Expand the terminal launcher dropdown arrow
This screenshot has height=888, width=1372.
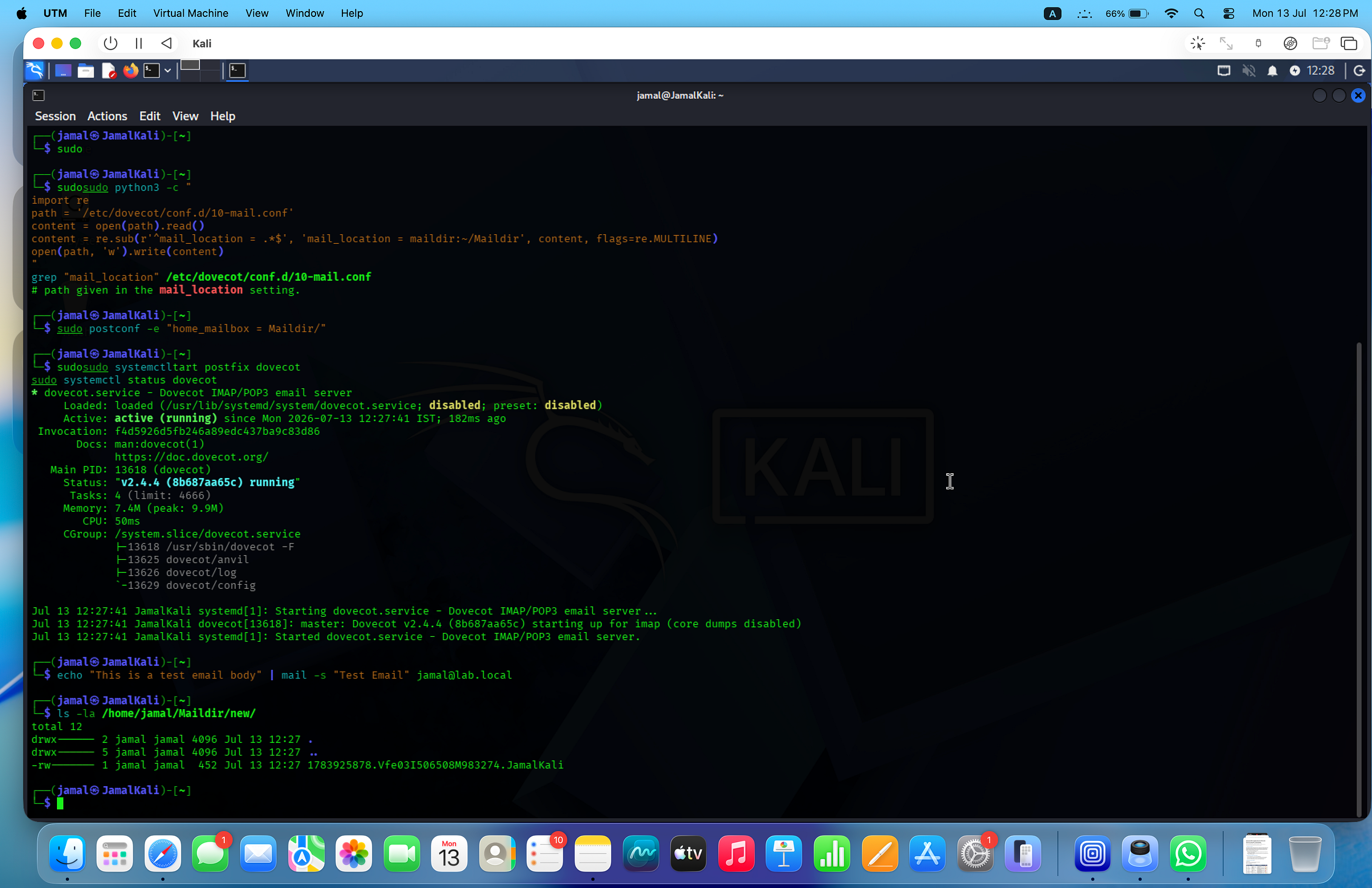tap(168, 70)
